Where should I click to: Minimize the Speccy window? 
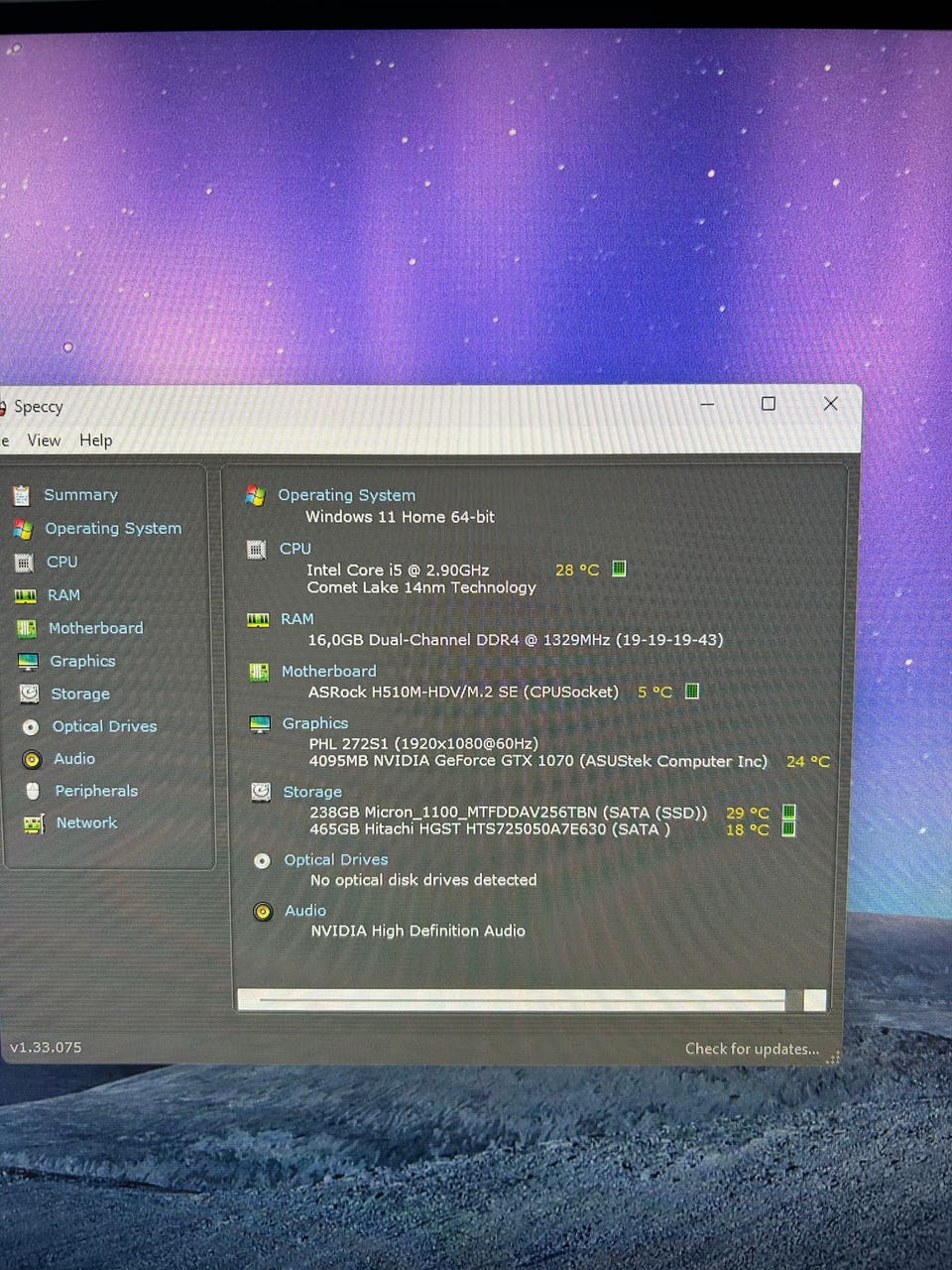(x=707, y=404)
